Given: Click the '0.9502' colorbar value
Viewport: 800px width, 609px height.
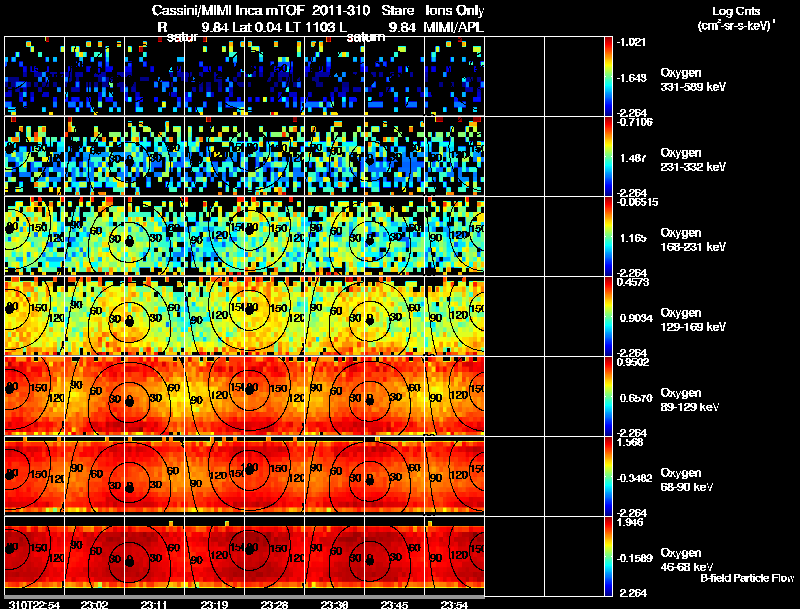Looking at the screenshot, I should coord(633,362).
